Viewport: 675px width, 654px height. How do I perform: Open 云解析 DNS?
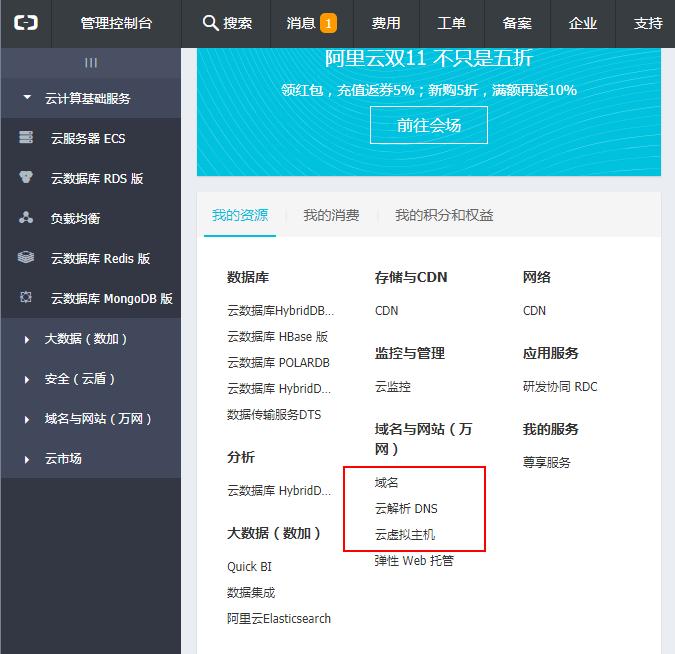click(406, 508)
